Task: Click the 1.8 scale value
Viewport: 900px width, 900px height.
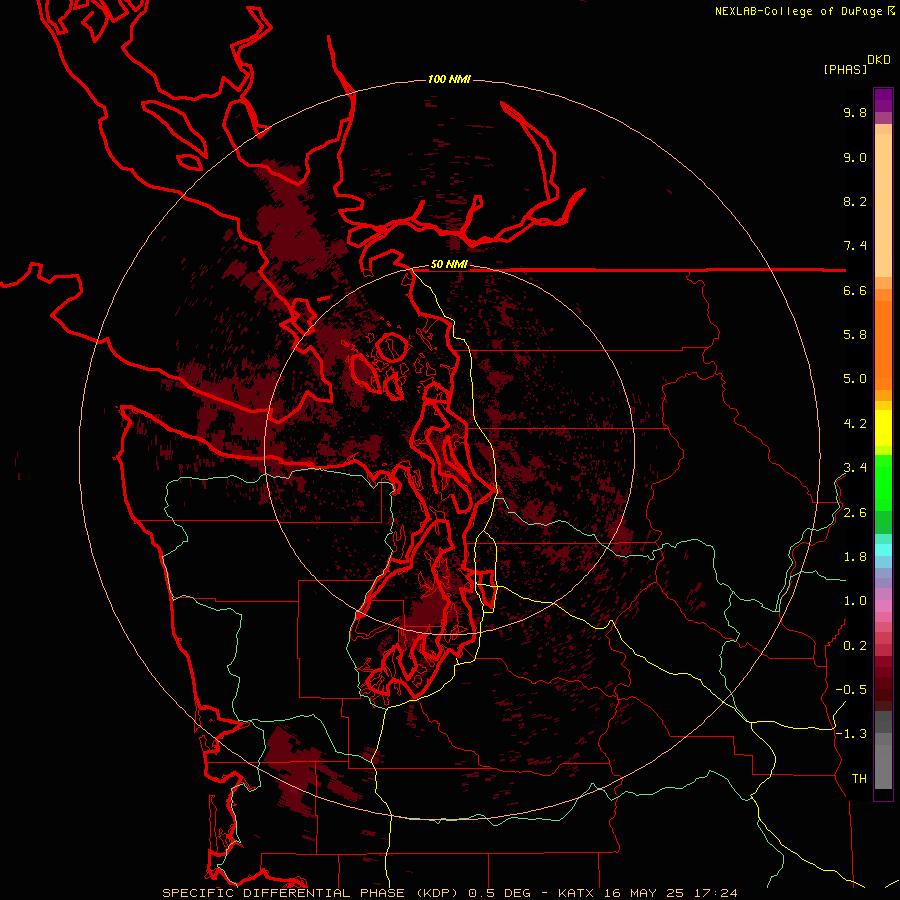Action: click(855, 557)
